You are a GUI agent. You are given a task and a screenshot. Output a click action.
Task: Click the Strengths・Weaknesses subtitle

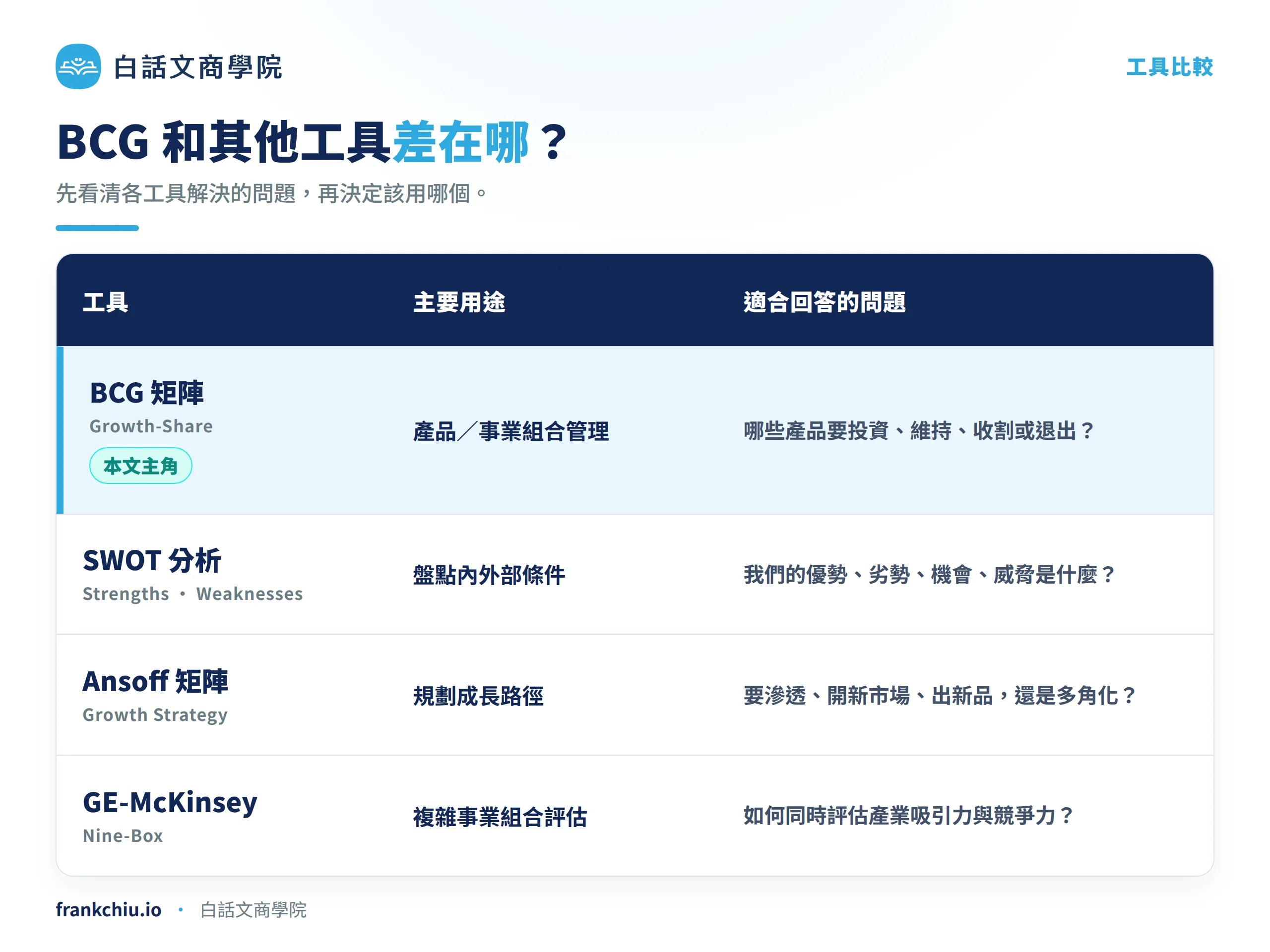coord(193,594)
